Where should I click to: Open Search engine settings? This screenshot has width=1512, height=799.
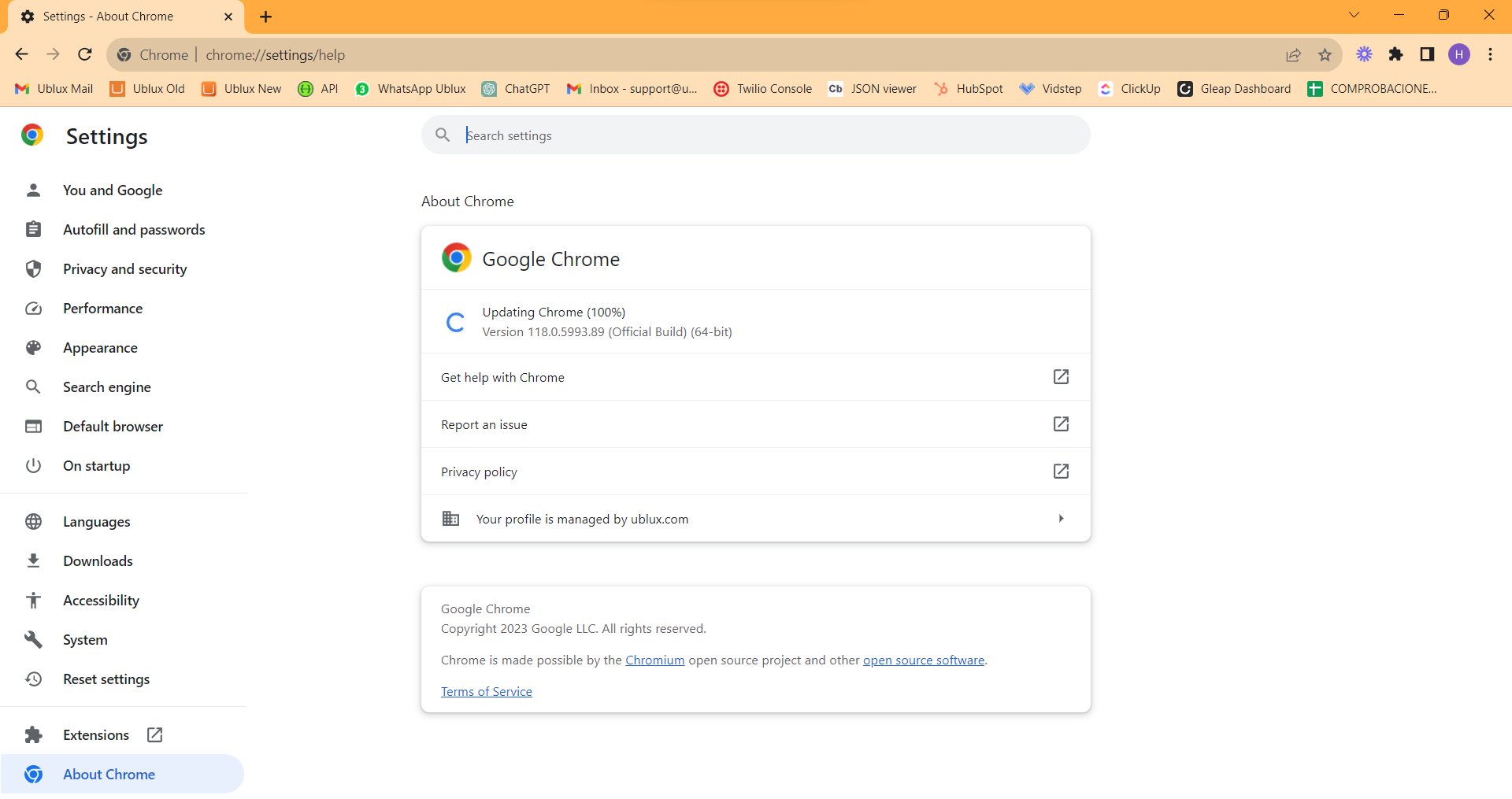point(106,387)
